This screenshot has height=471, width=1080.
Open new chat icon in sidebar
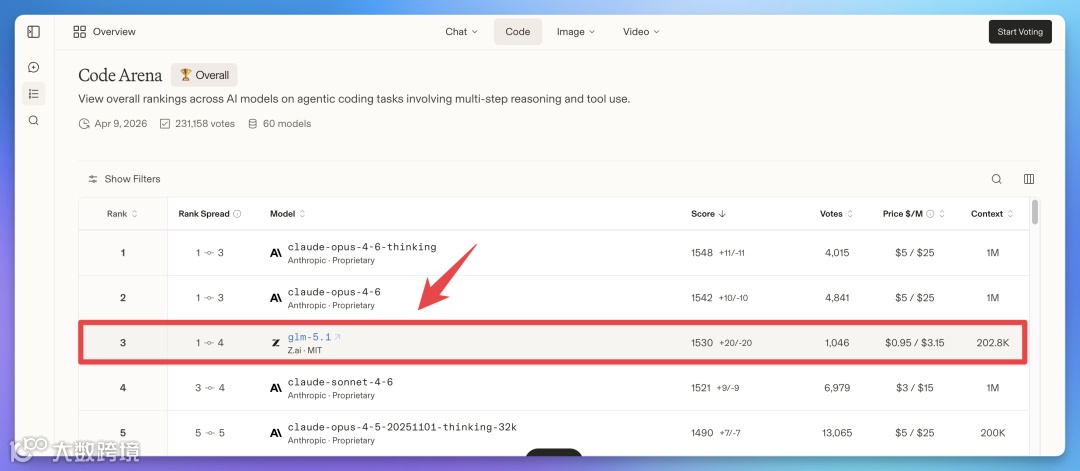[x=33, y=67]
